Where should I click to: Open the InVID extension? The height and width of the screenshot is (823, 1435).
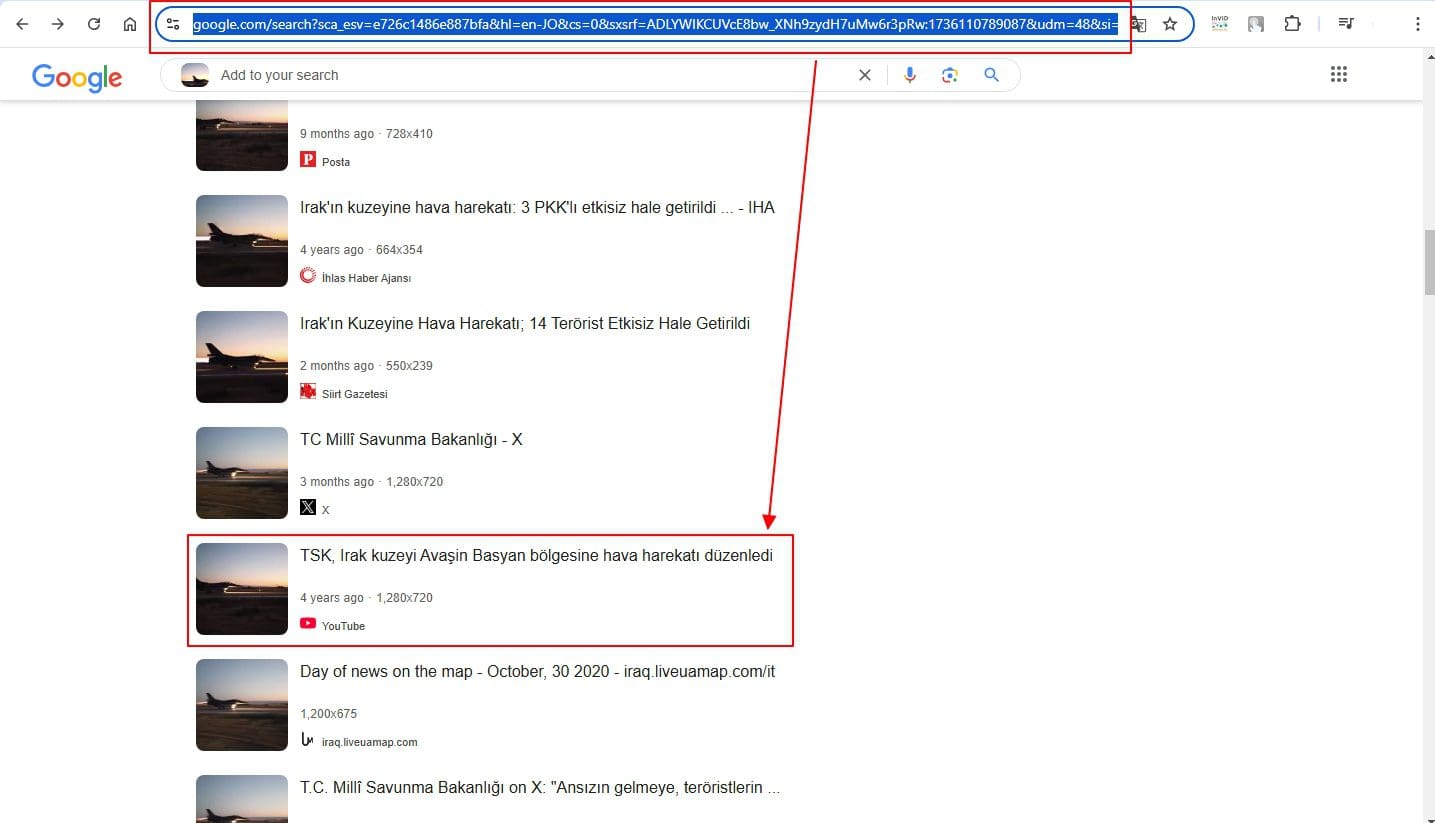(1219, 24)
